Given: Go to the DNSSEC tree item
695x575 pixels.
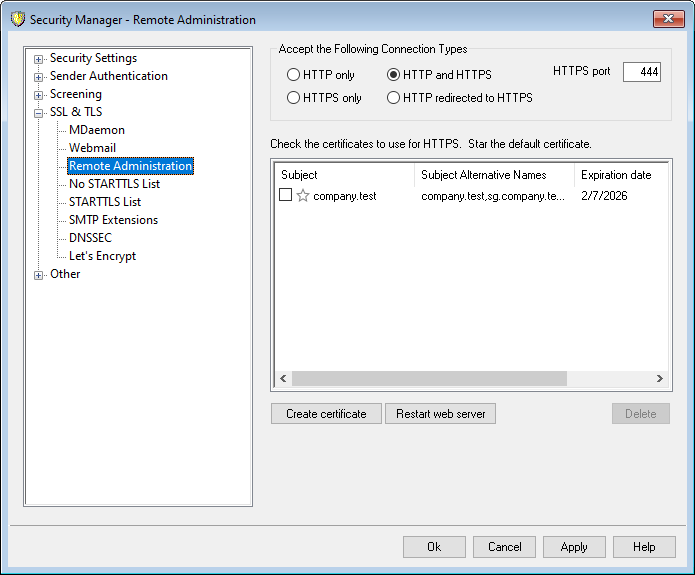Looking at the screenshot, I should pos(90,238).
